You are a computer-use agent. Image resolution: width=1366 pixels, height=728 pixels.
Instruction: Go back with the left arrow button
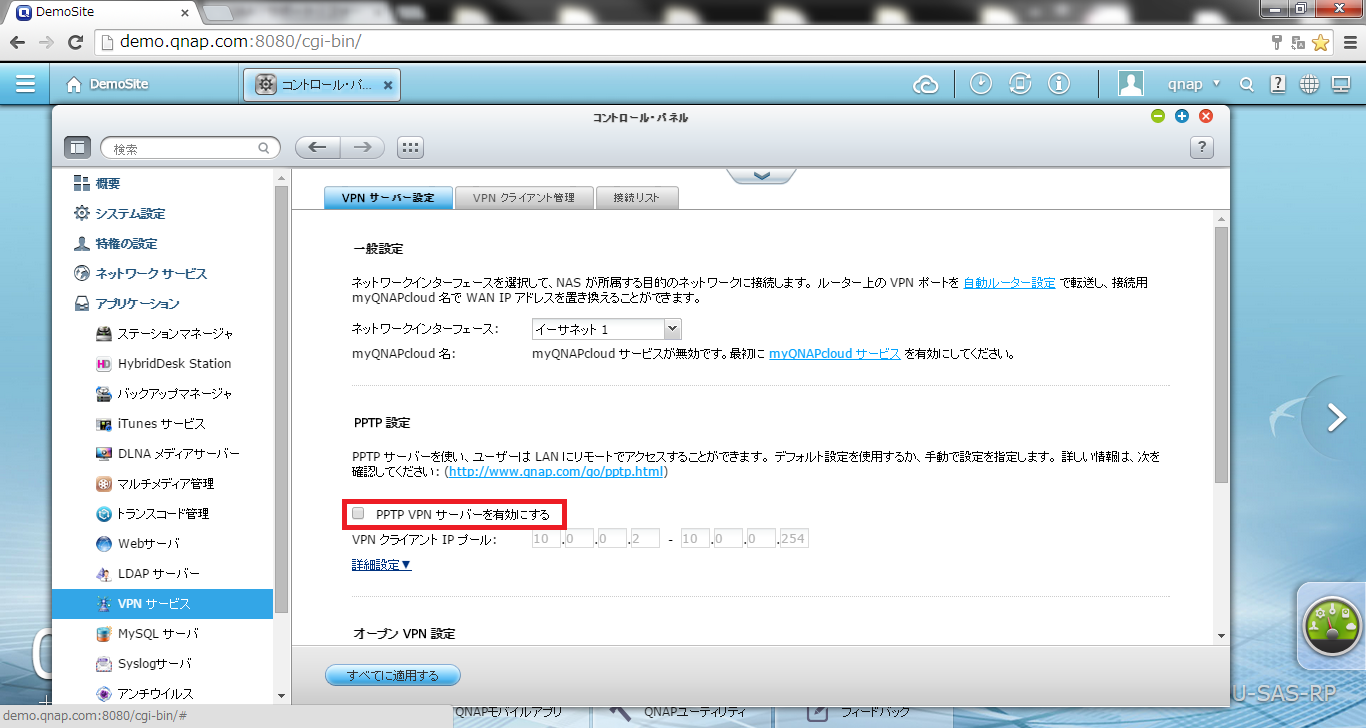318,148
